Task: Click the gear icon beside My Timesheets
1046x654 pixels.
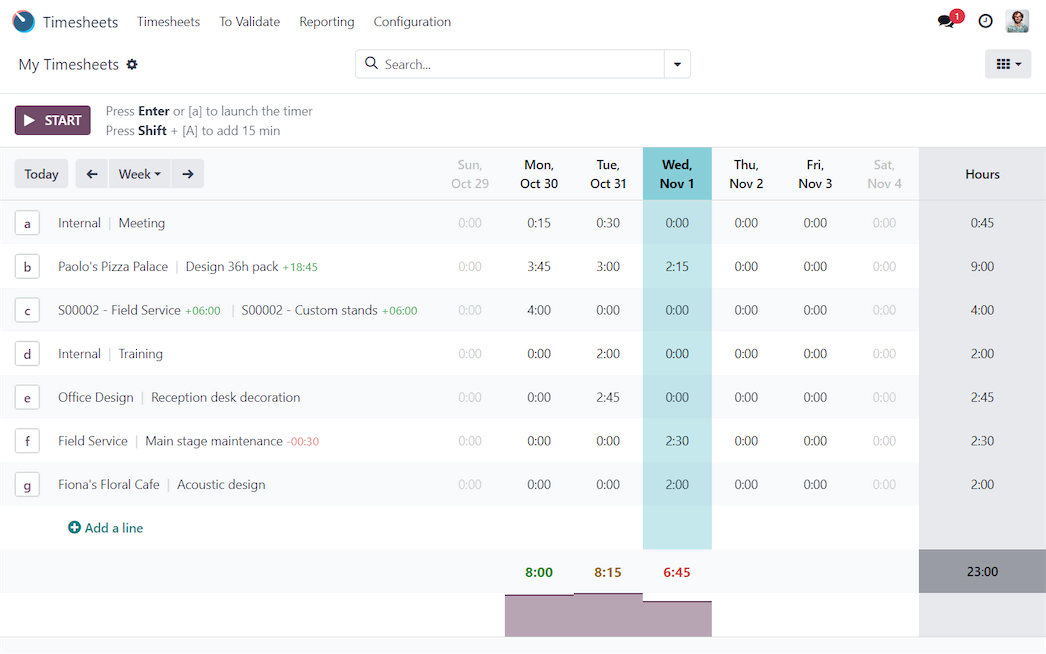Action: pos(132,65)
